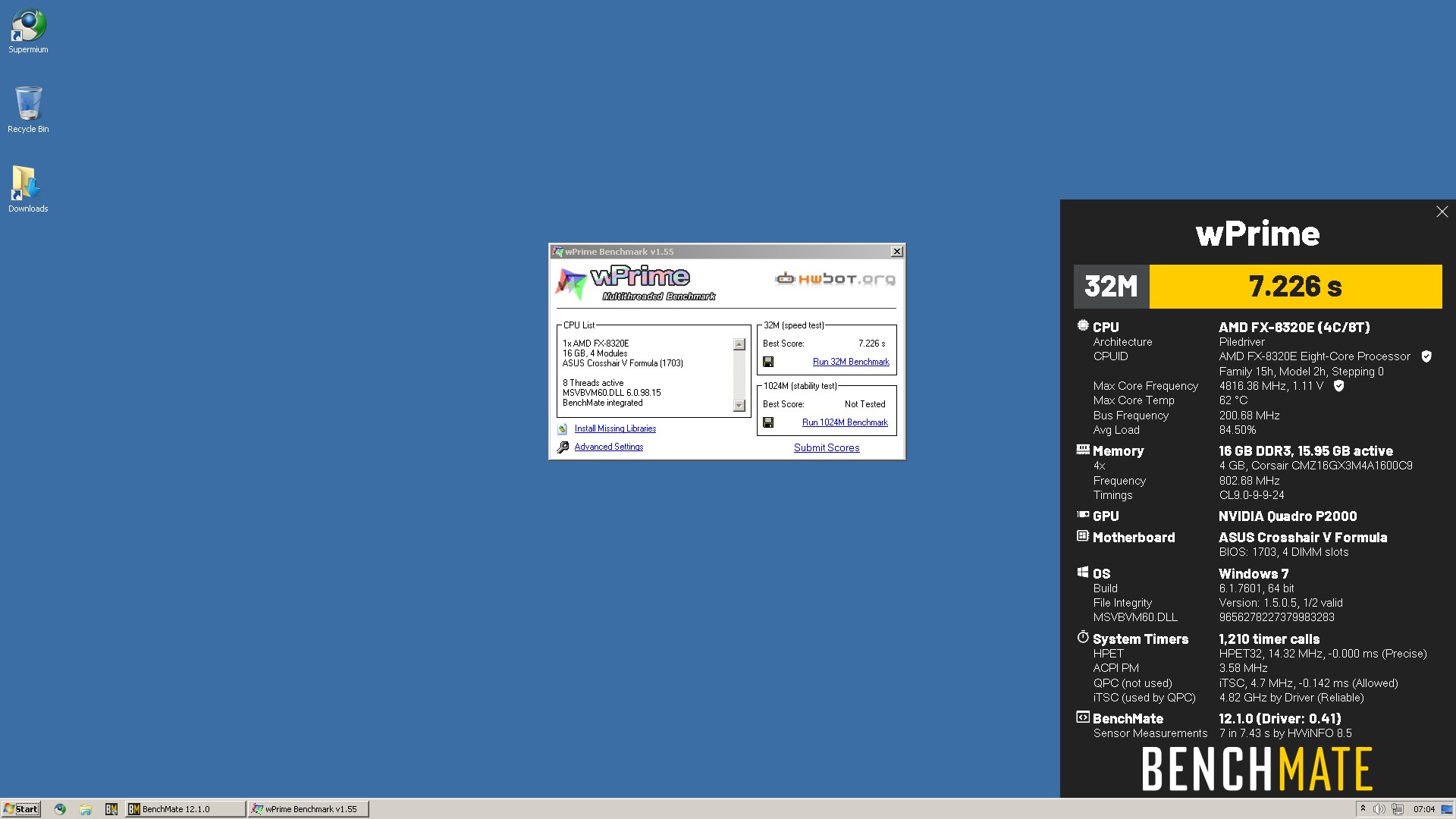The height and width of the screenshot is (819, 1456).
Task: Click the BenchMate quick launch icon in taskbar
Action: pyautogui.click(x=111, y=809)
